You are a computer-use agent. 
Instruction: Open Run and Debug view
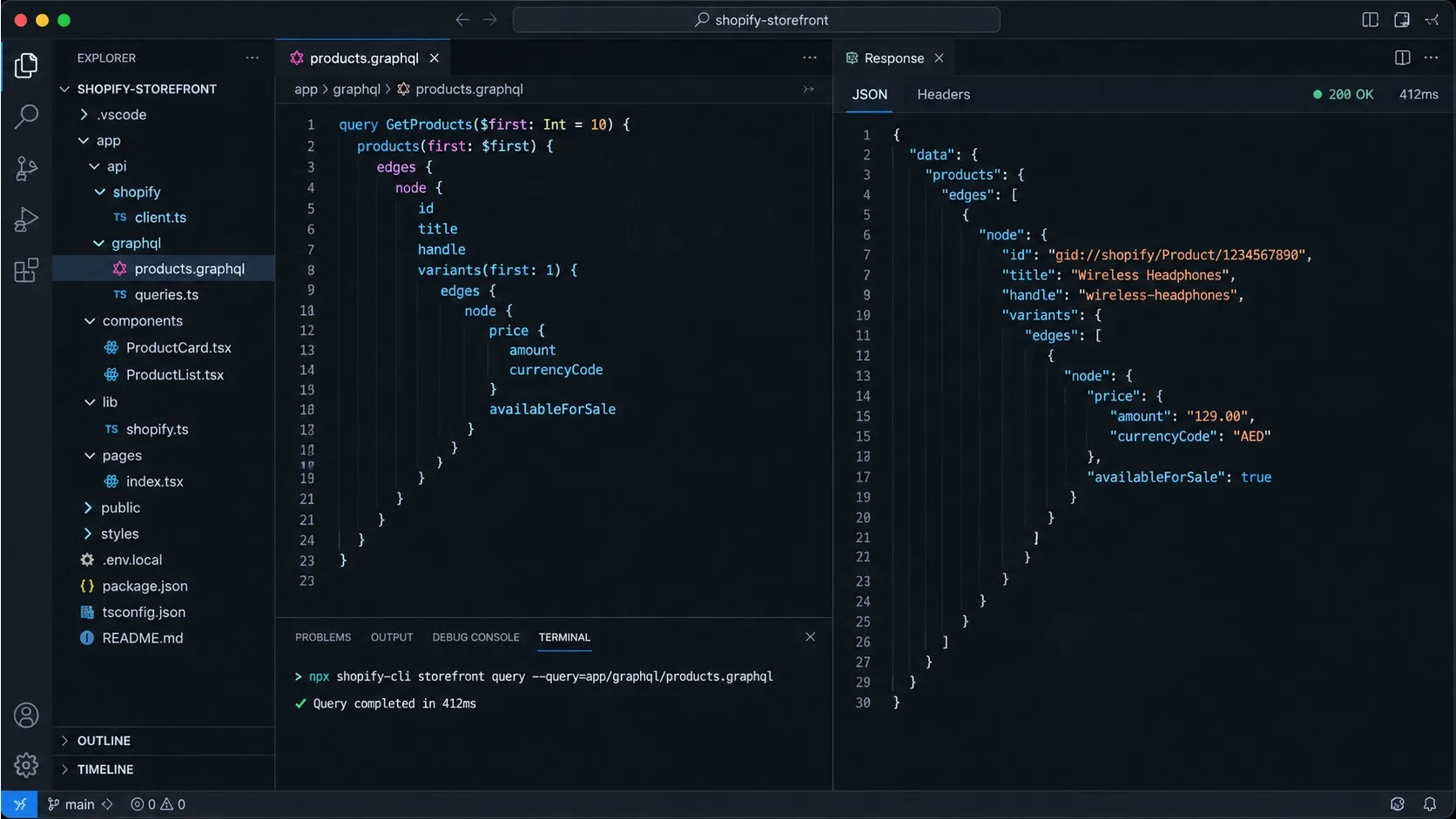pyautogui.click(x=26, y=218)
